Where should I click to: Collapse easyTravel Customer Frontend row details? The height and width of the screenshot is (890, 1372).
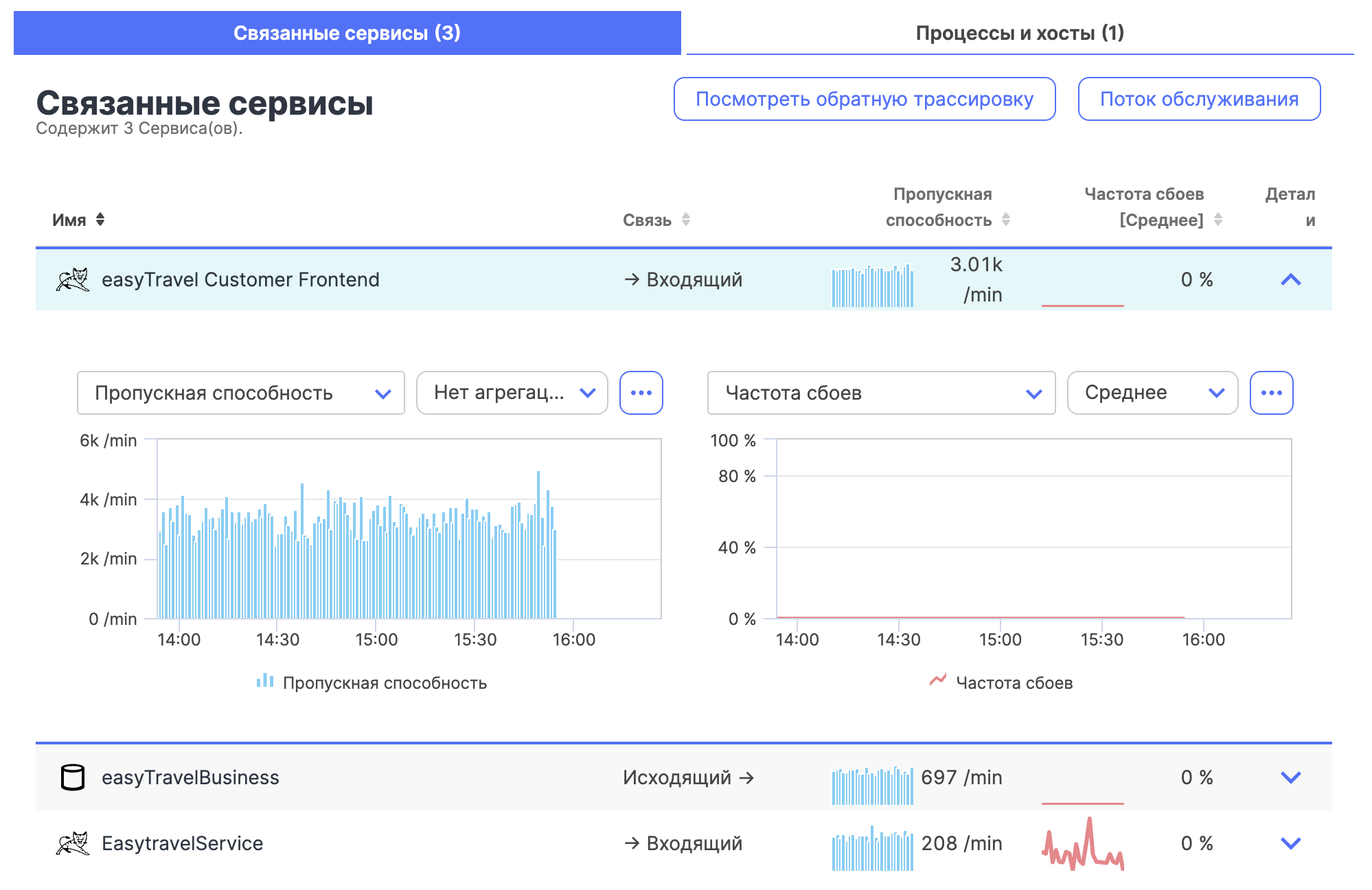tap(1291, 280)
